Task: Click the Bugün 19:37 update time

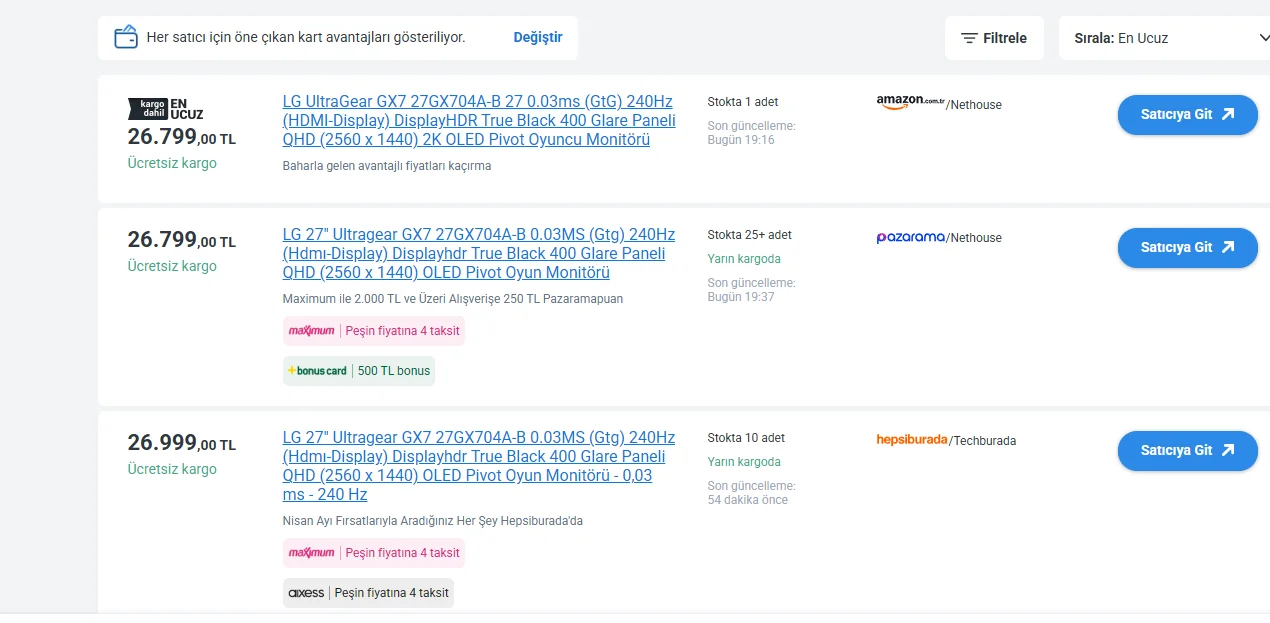Action: [x=741, y=297]
